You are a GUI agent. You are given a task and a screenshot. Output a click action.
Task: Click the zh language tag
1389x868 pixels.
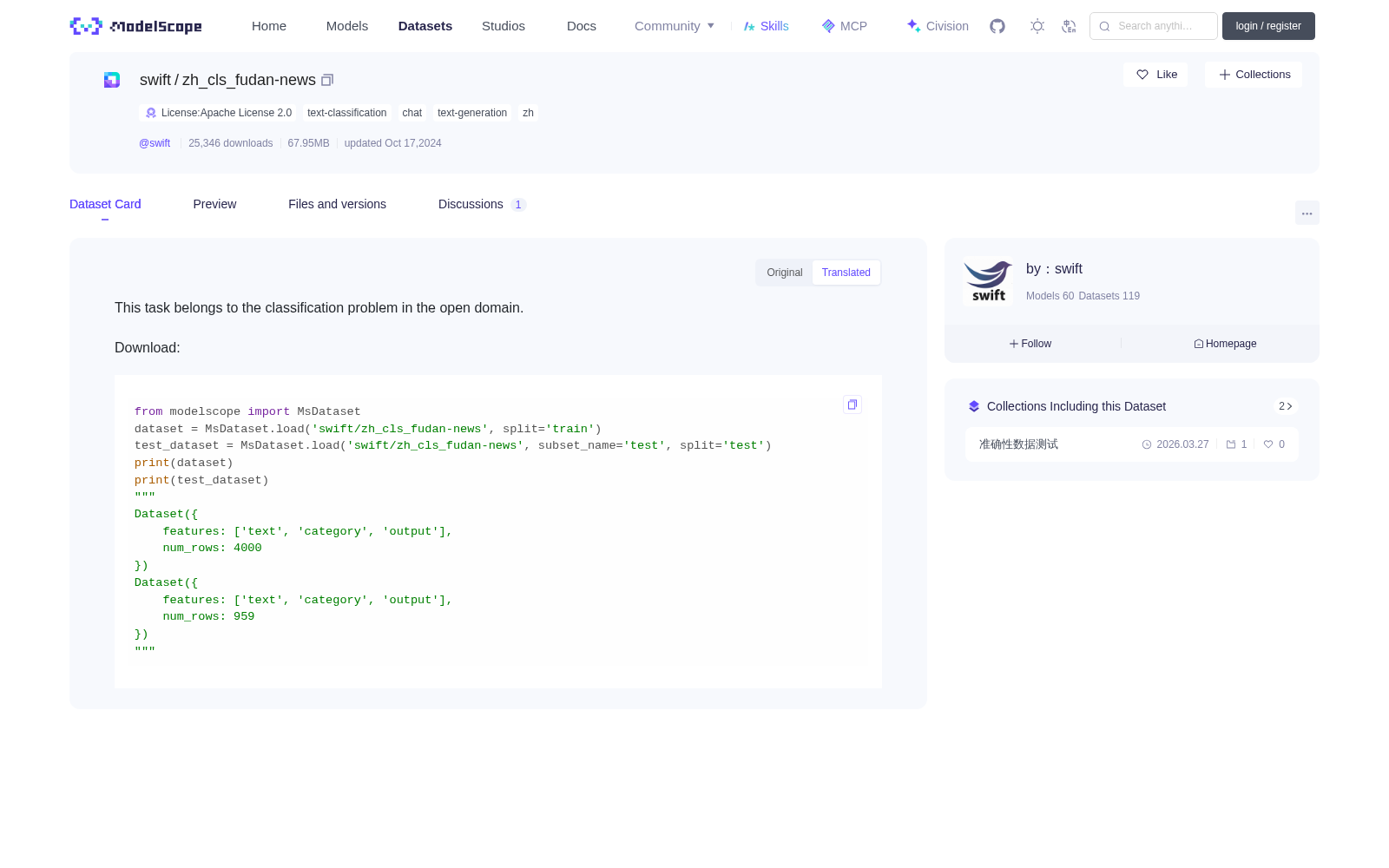528,113
